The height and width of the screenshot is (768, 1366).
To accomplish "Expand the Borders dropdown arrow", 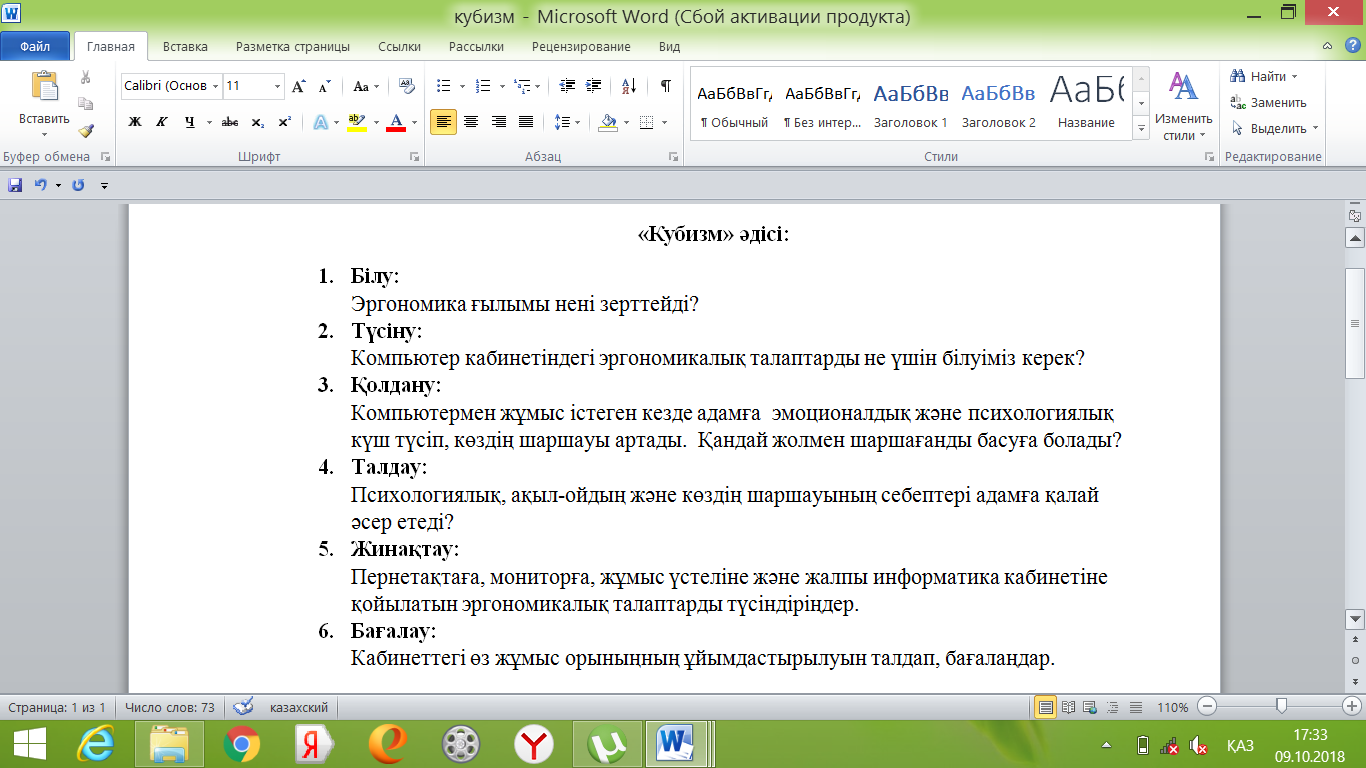I will point(666,122).
